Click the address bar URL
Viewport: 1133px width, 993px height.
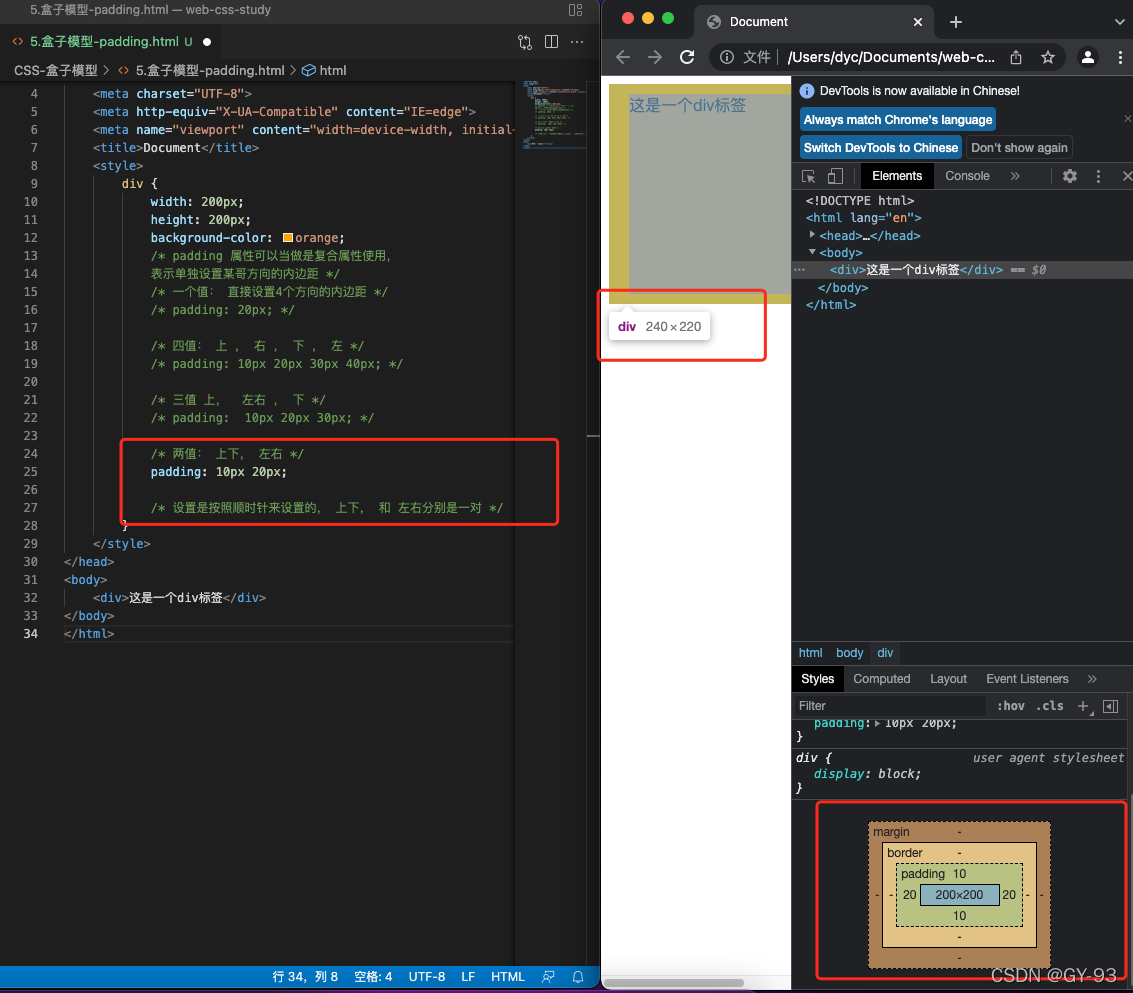point(891,57)
